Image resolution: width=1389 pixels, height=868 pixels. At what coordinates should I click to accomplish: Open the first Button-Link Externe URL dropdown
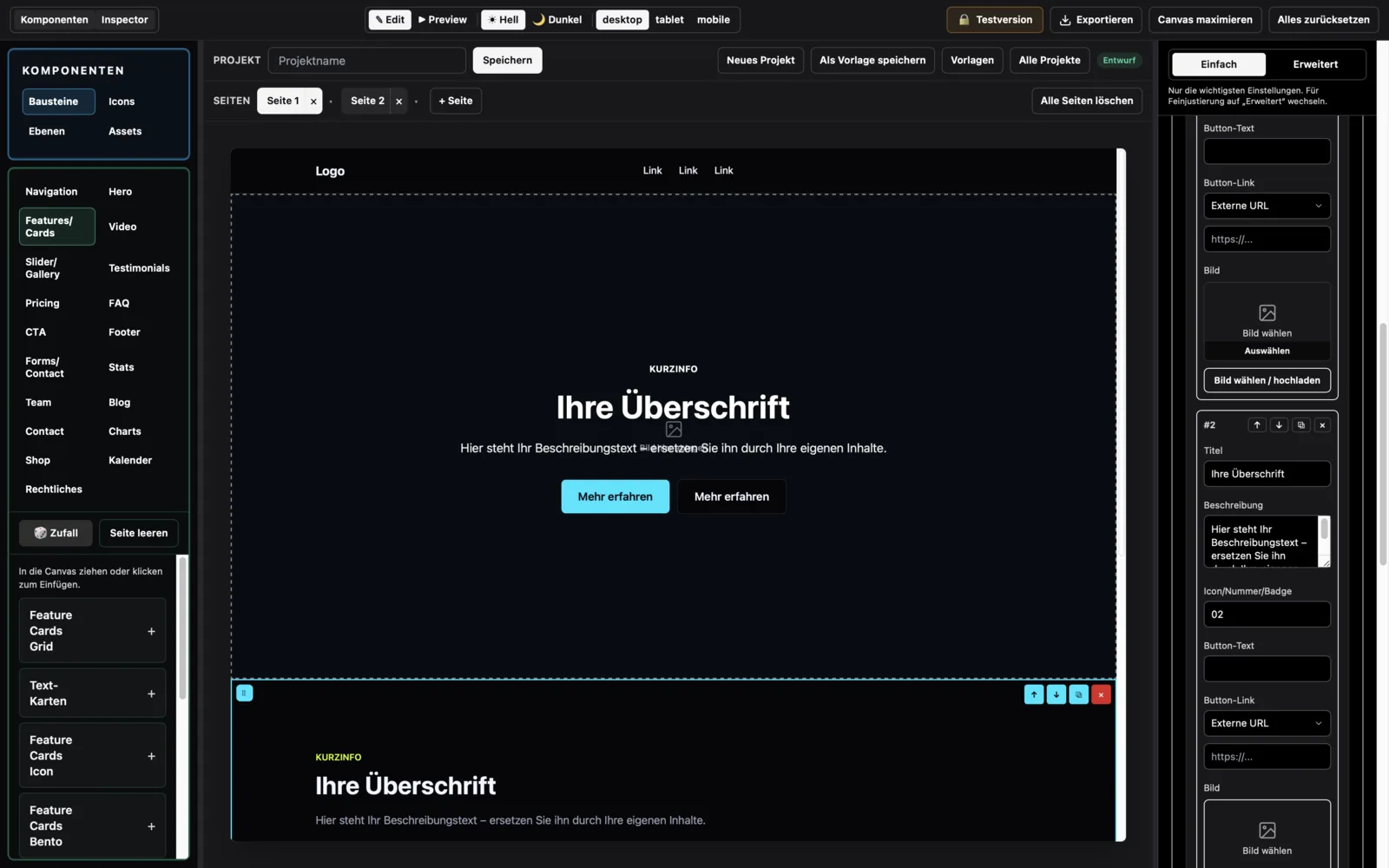click(1267, 206)
